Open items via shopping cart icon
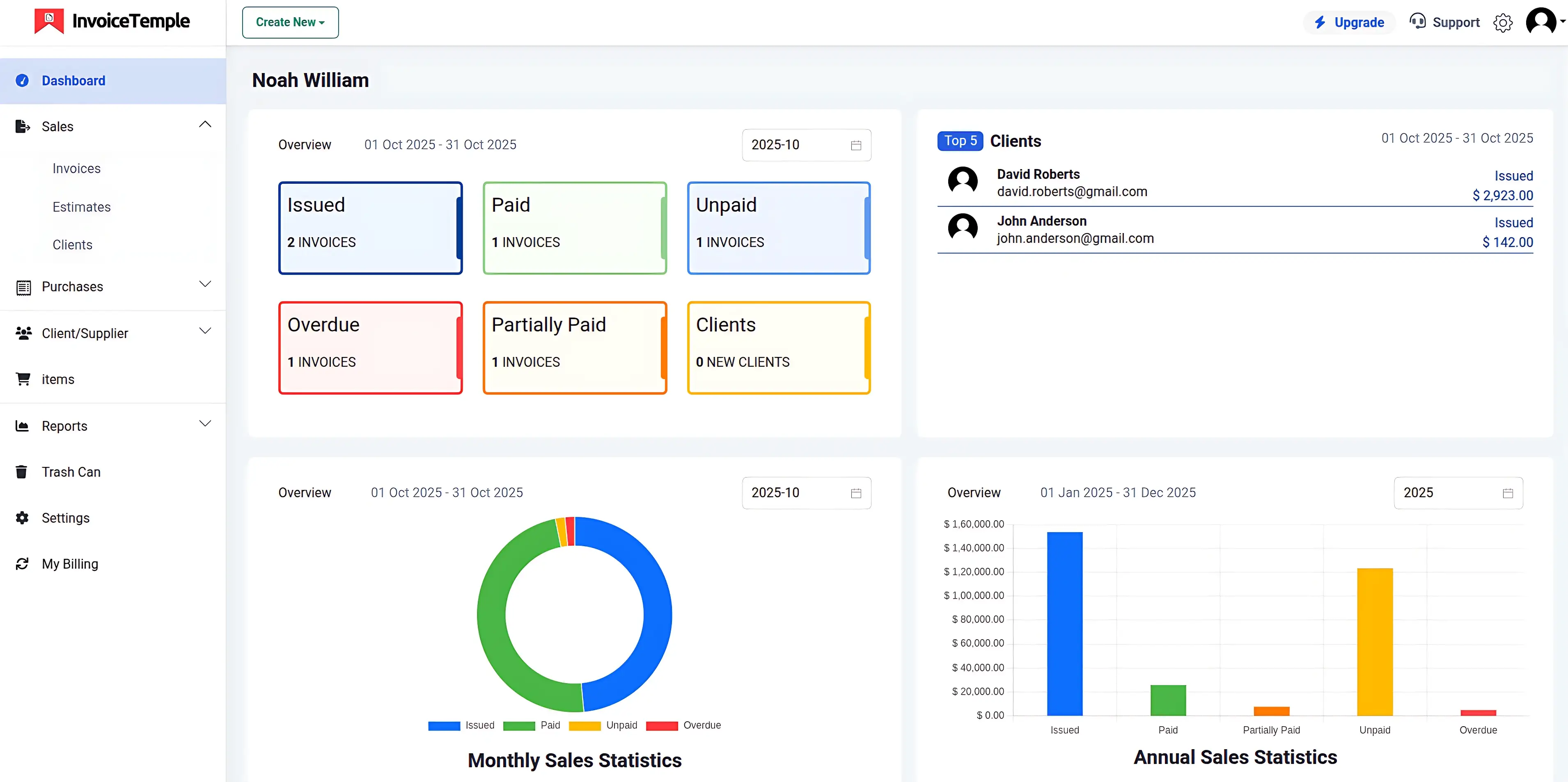The width and height of the screenshot is (1568, 782). 23,379
